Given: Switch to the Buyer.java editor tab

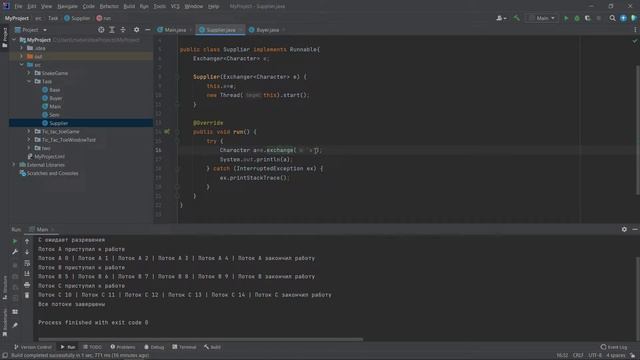Looking at the screenshot, I should coord(267,30).
